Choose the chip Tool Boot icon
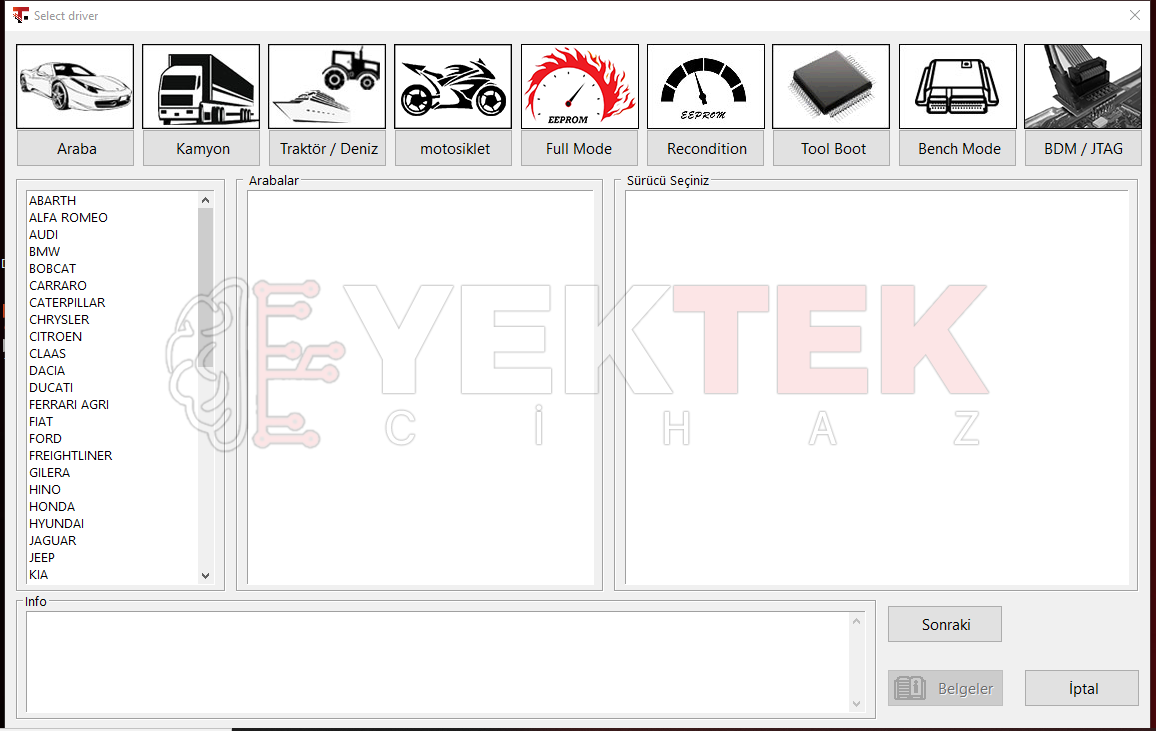Image resolution: width=1156 pixels, height=731 pixels. coord(832,86)
